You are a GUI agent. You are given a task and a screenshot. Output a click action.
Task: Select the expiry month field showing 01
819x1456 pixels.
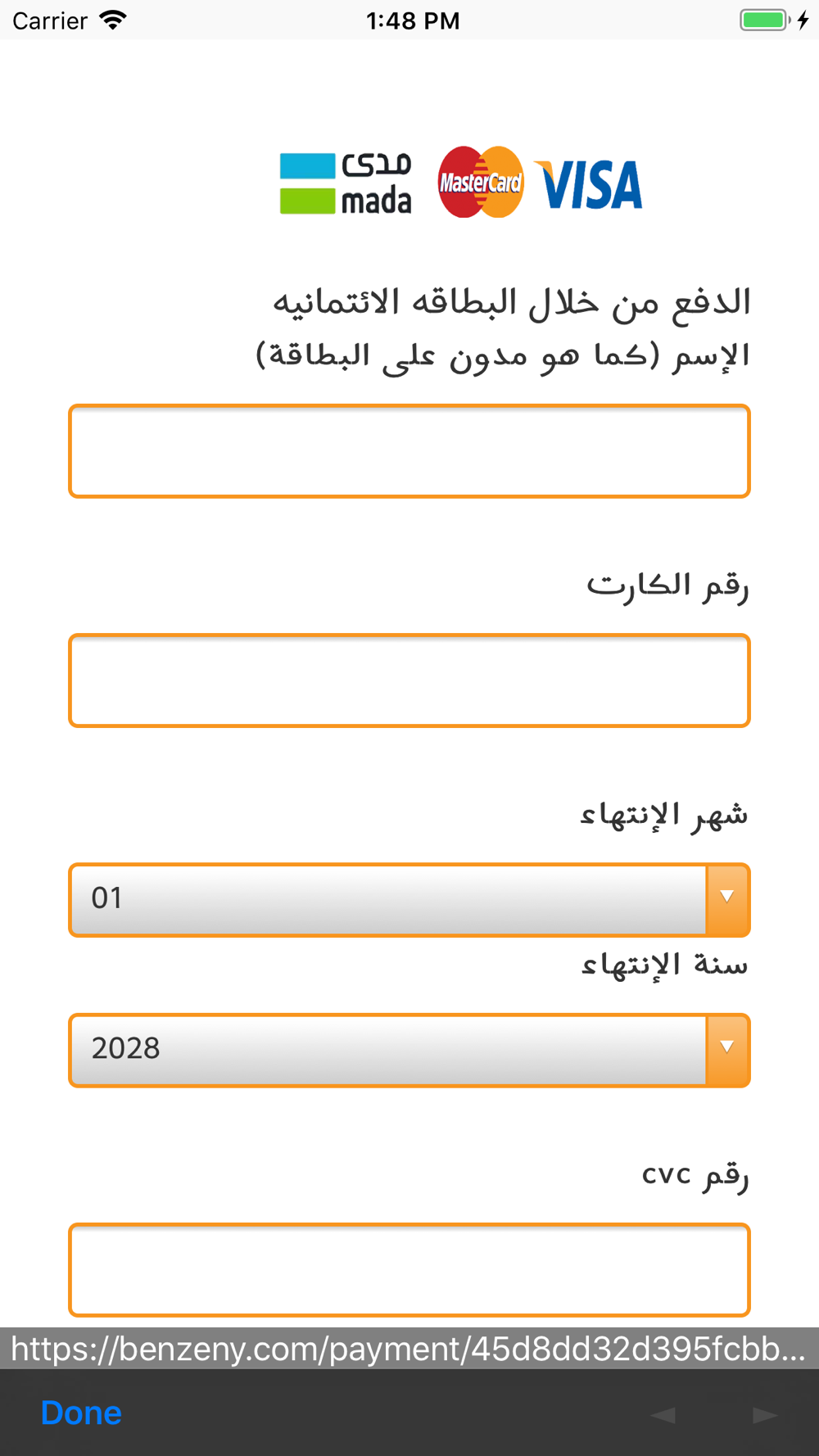[409, 899]
